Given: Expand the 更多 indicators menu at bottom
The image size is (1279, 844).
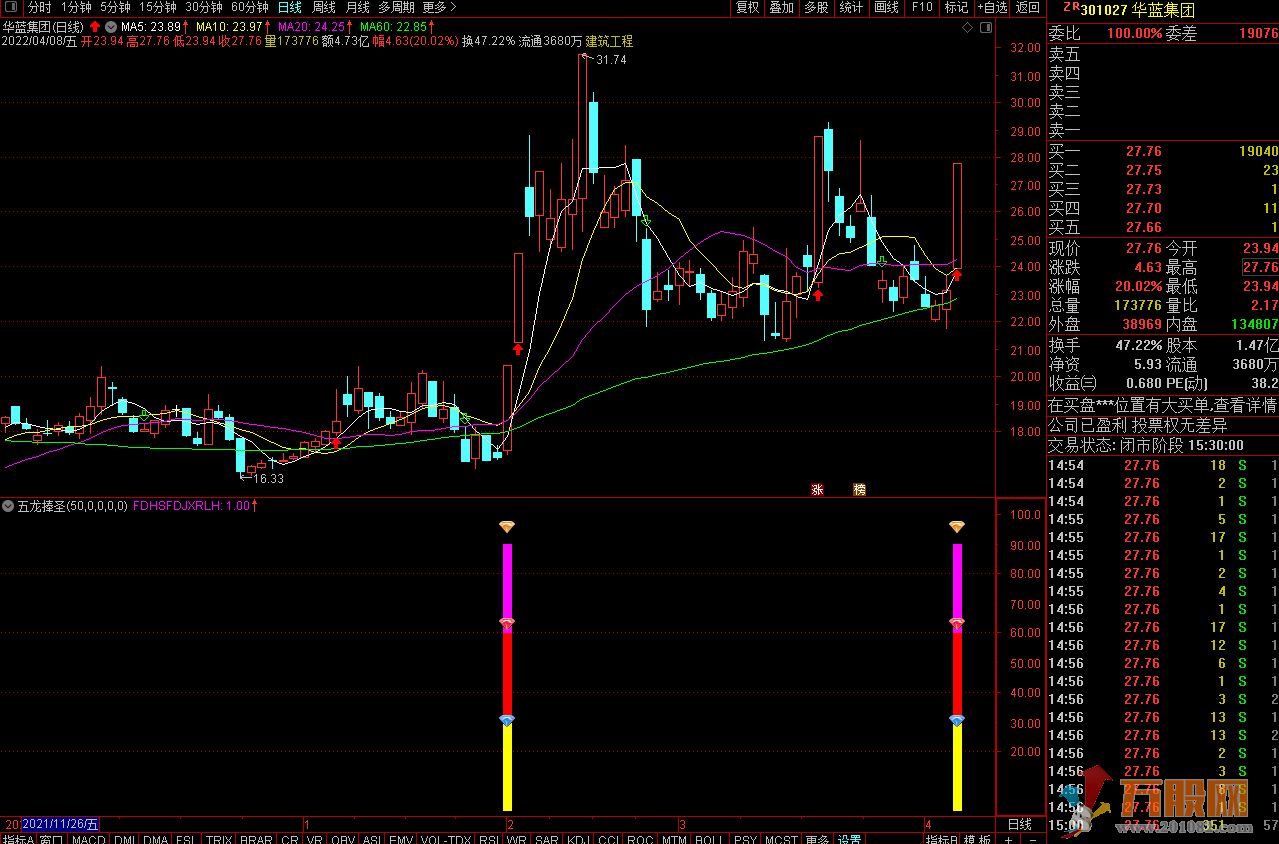Looking at the screenshot, I should (817, 839).
